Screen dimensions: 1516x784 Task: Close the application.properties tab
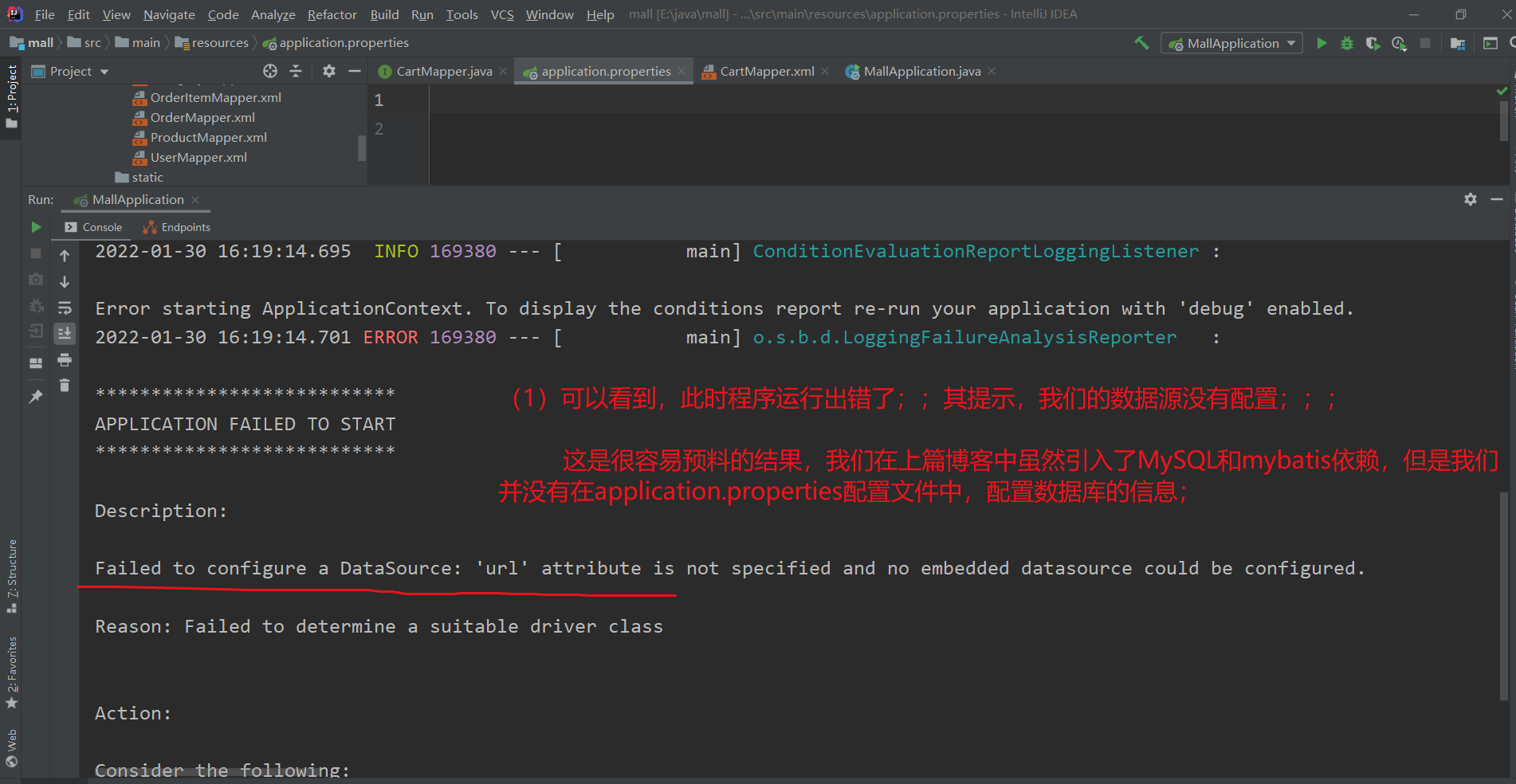681,71
